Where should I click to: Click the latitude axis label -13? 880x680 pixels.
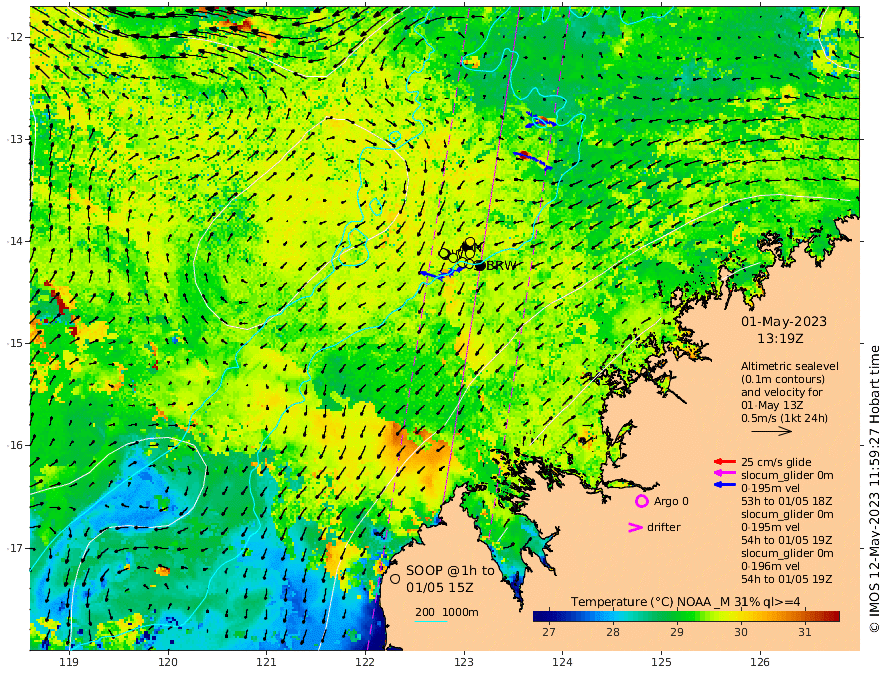click(15, 139)
